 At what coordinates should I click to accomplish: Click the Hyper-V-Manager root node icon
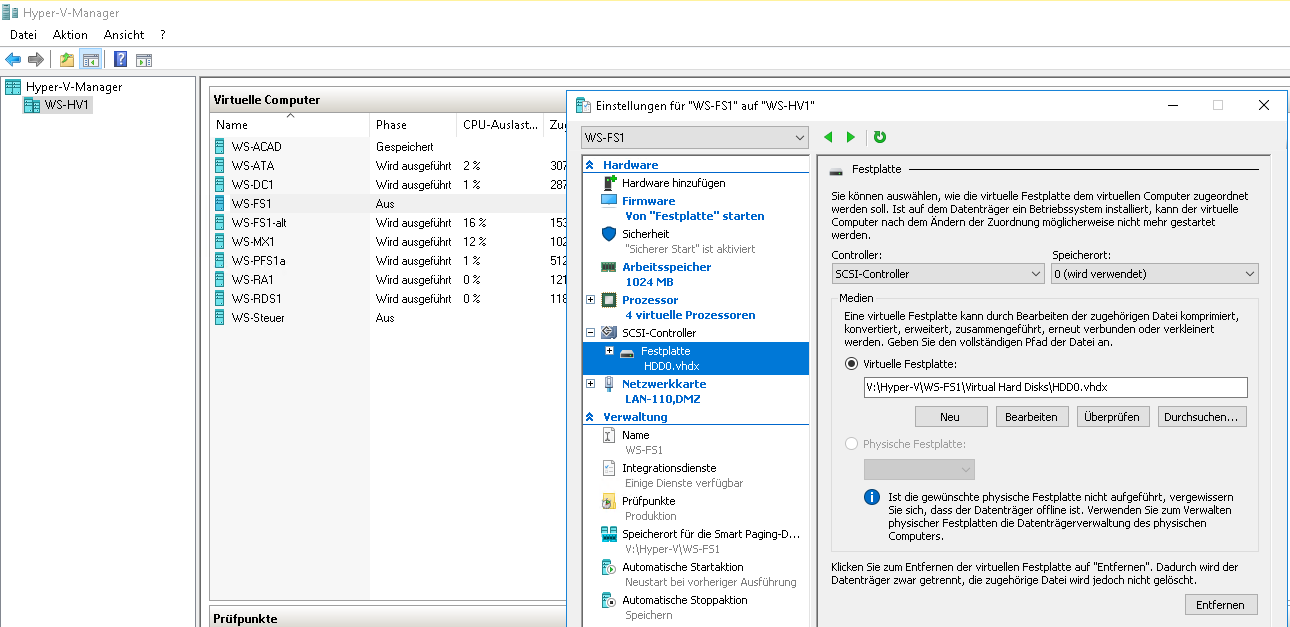pyautogui.click(x=13, y=87)
